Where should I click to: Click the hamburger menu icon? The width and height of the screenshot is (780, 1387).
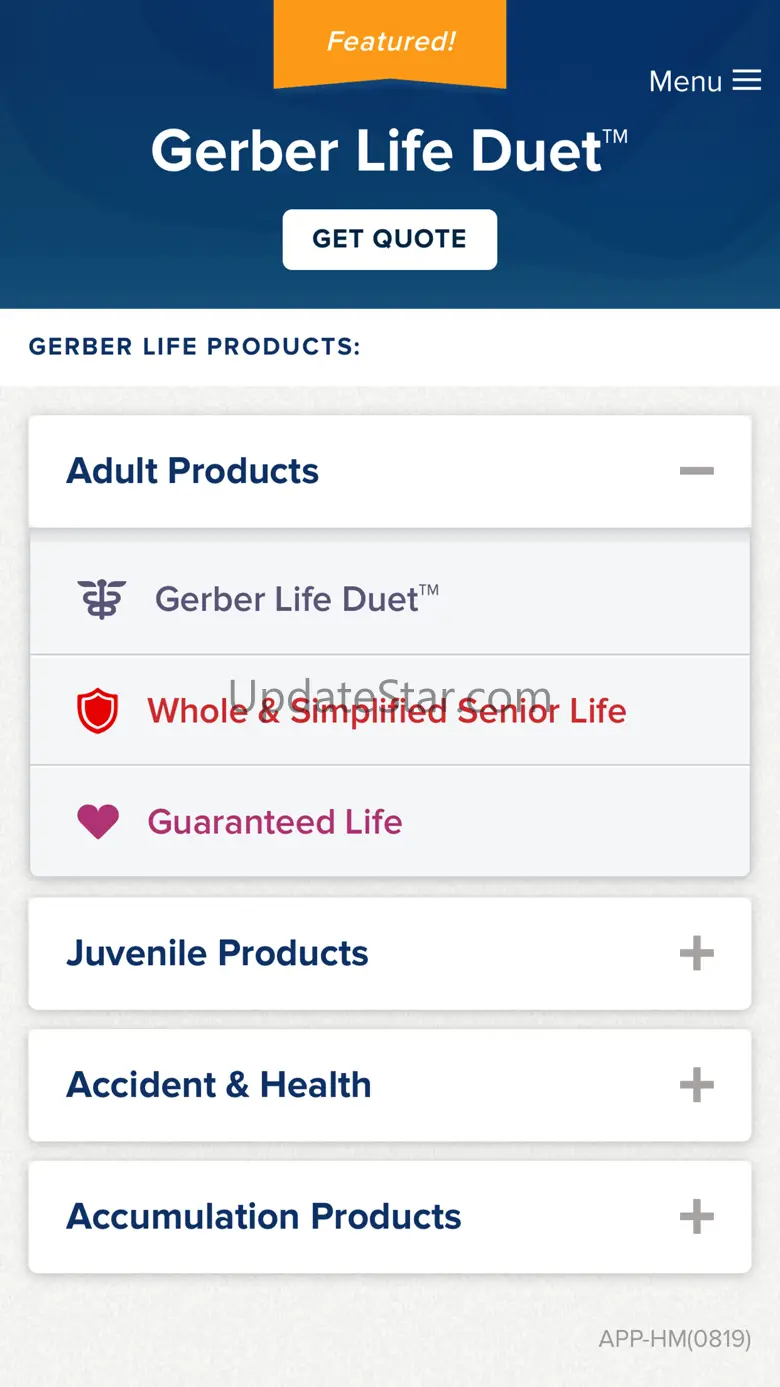tap(747, 81)
